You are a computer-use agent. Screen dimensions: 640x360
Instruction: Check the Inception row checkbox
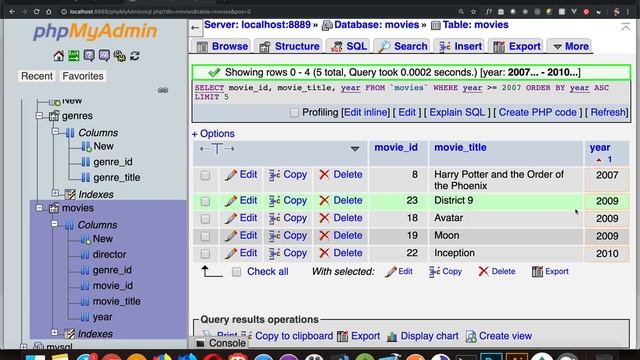[205, 254]
